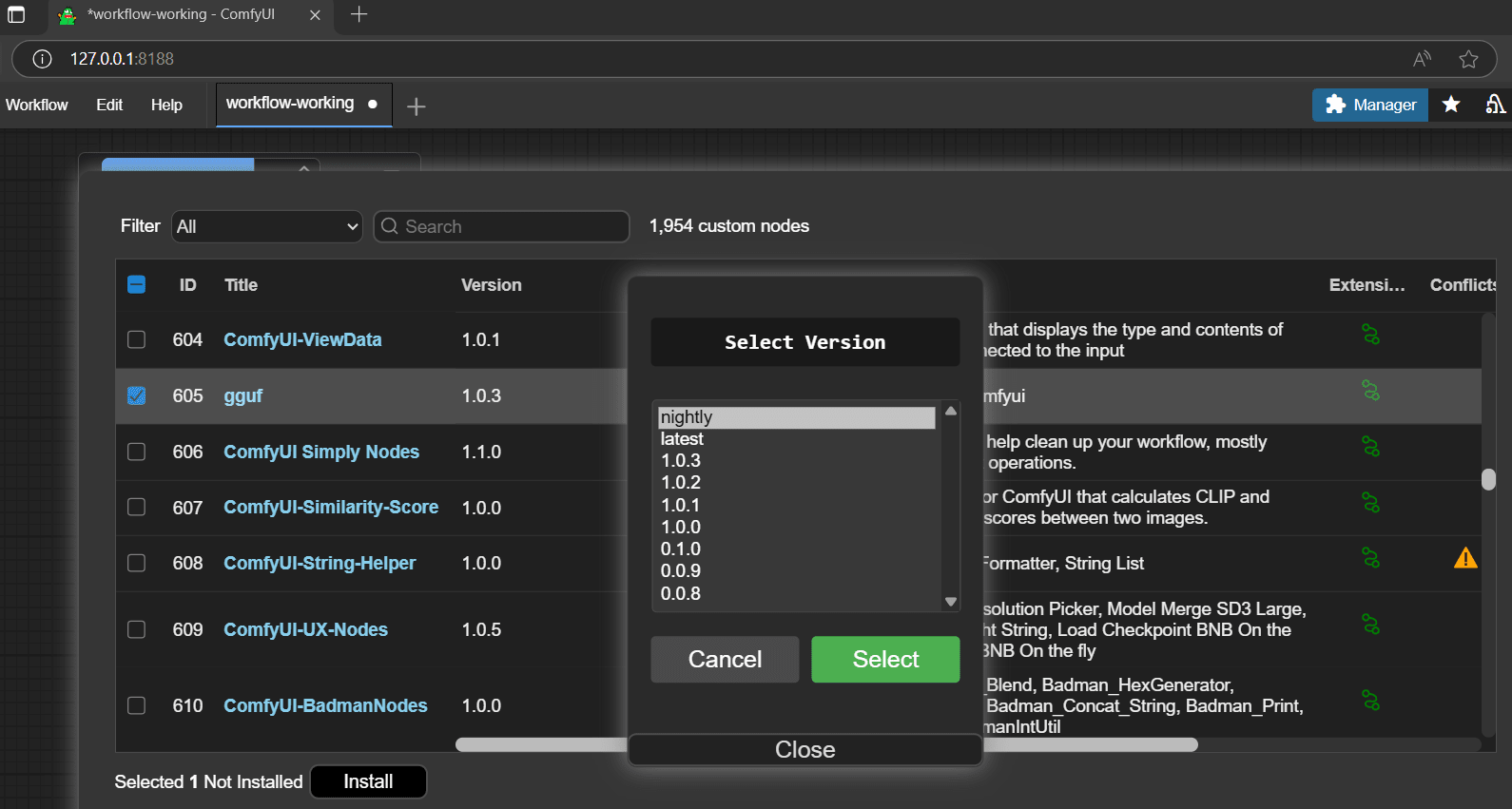Click extension link icon for ComfyUI-BadmanNodes
This screenshot has width=1512, height=809.
(1370, 701)
